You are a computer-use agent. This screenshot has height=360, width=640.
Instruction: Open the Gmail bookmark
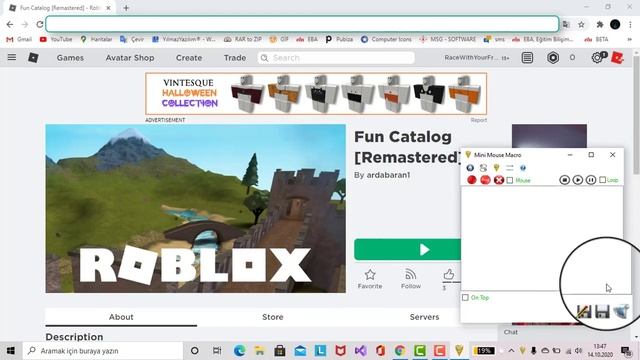pyautogui.click(x=19, y=39)
